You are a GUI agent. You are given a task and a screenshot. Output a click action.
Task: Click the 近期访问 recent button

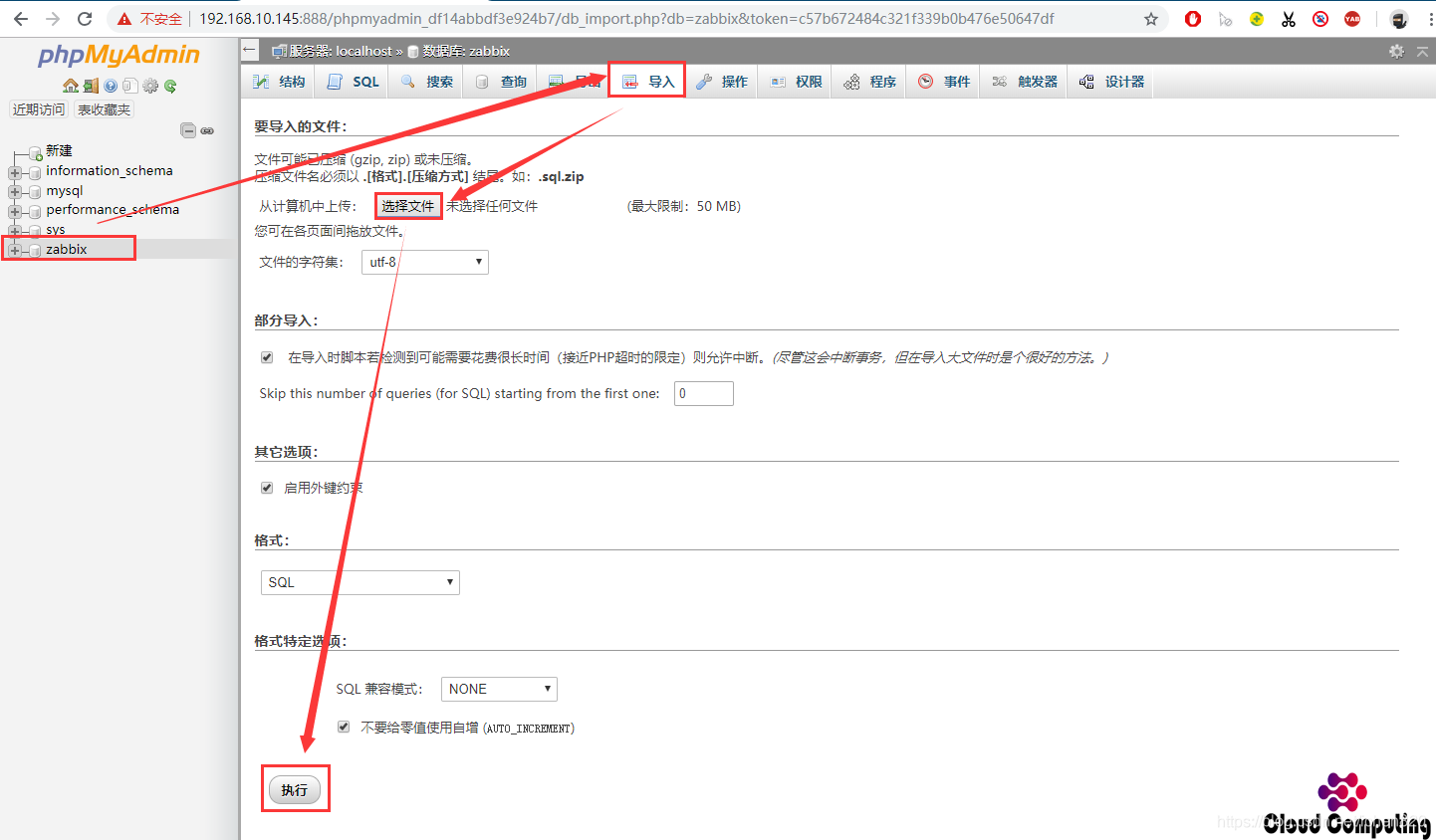click(x=39, y=109)
